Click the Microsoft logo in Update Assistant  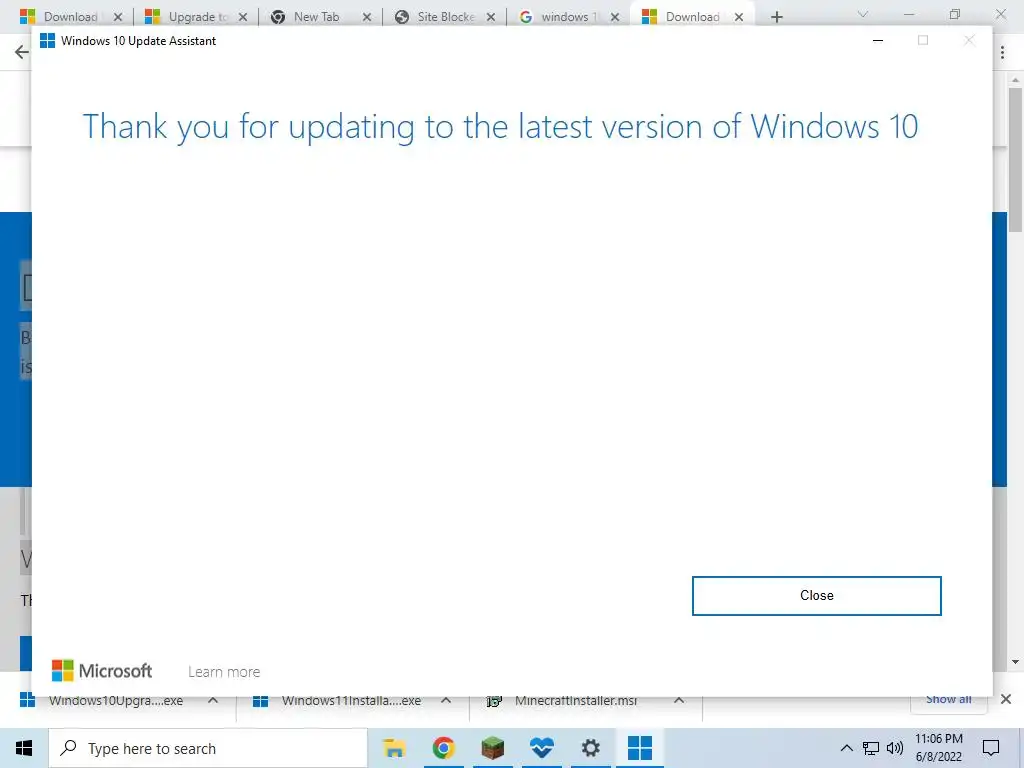pos(102,671)
